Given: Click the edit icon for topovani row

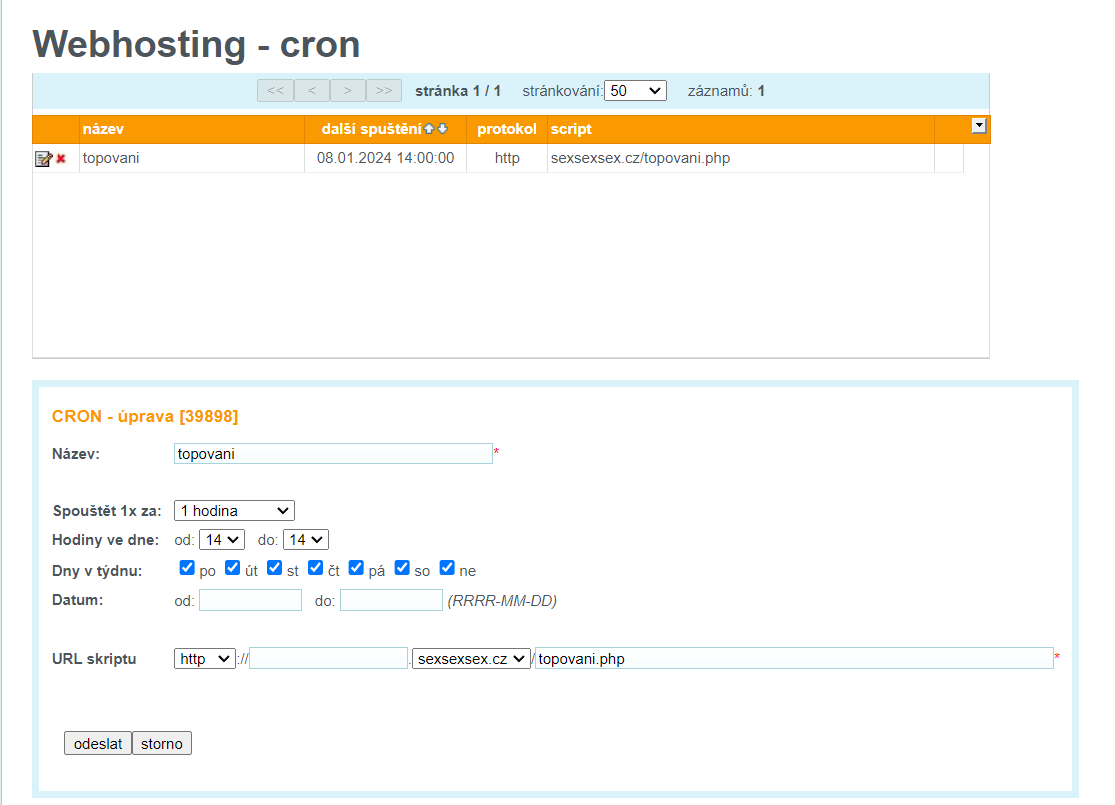Looking at the screenshot, I should (x=43, y=159).
